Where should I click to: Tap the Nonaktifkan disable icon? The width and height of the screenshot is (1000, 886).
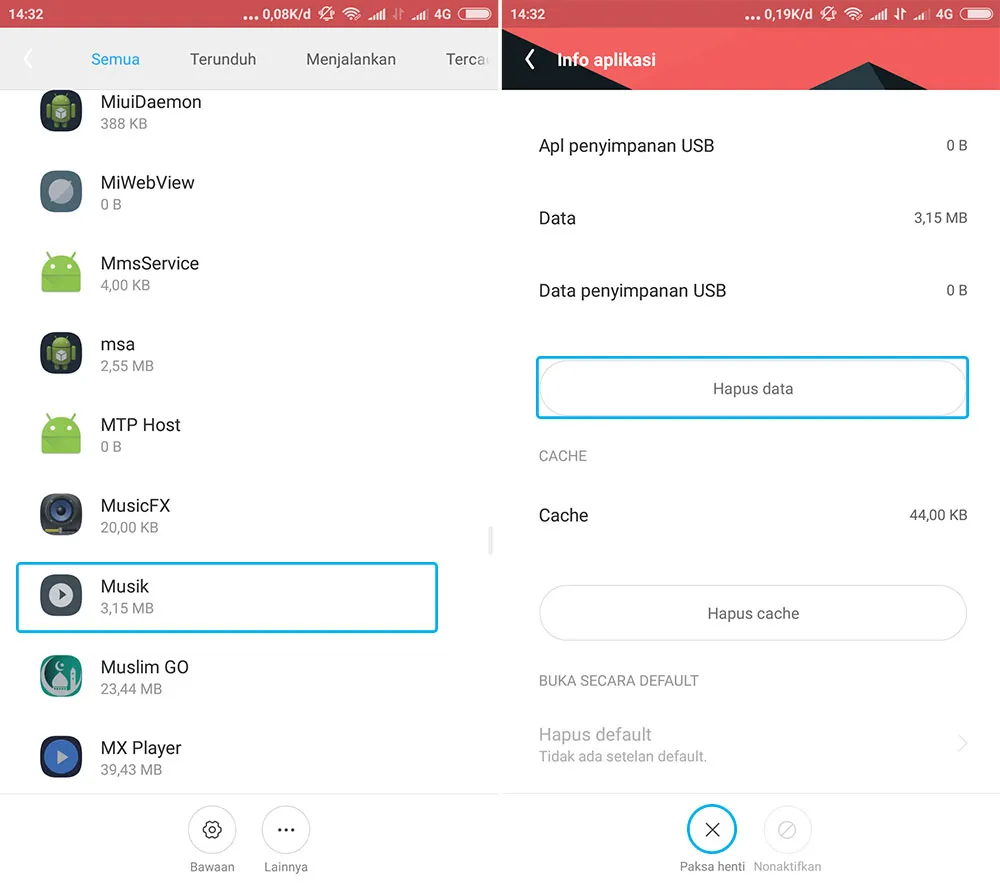[x=787, y=829]
